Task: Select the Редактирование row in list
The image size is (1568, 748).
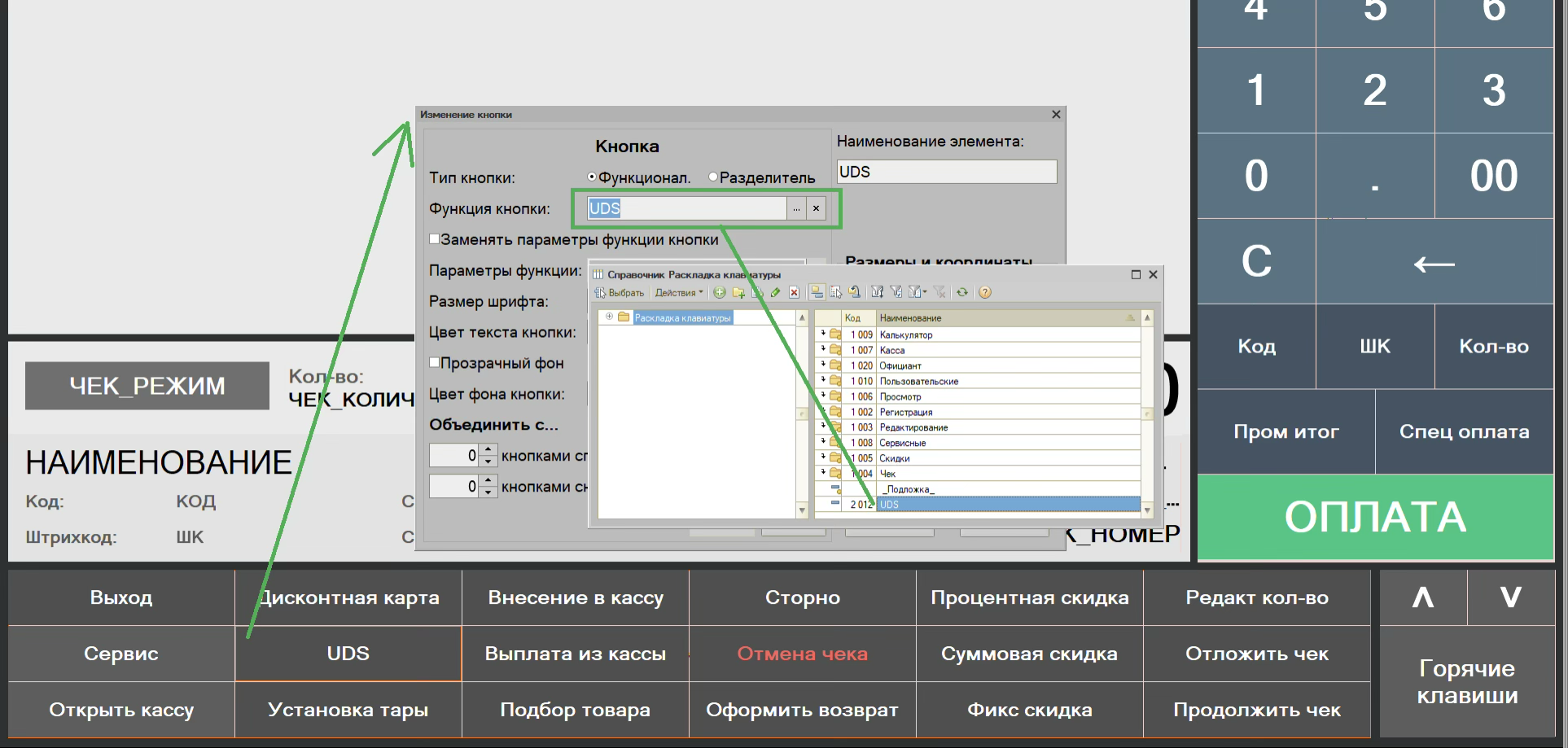Action: pos(978,427)
